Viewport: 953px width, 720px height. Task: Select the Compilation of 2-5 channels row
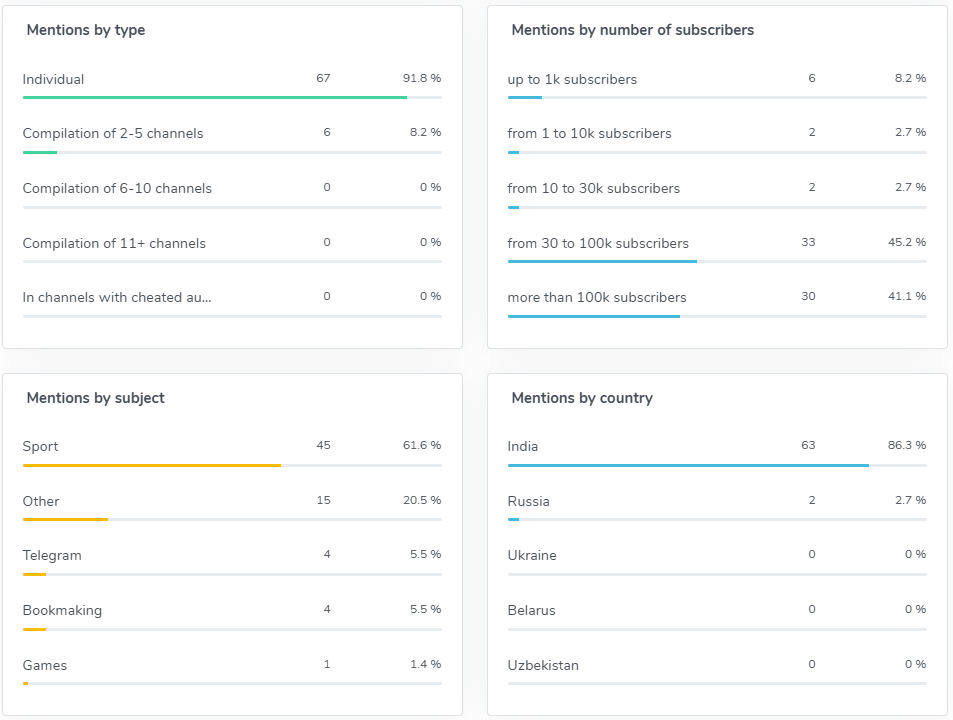click(x=112, y=133)
